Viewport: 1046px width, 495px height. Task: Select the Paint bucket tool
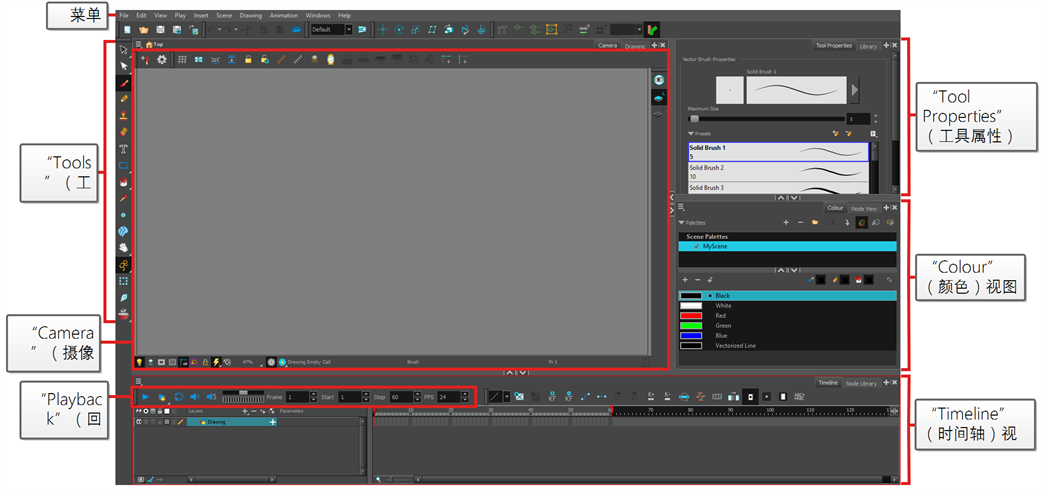click(x=124, y=181)
